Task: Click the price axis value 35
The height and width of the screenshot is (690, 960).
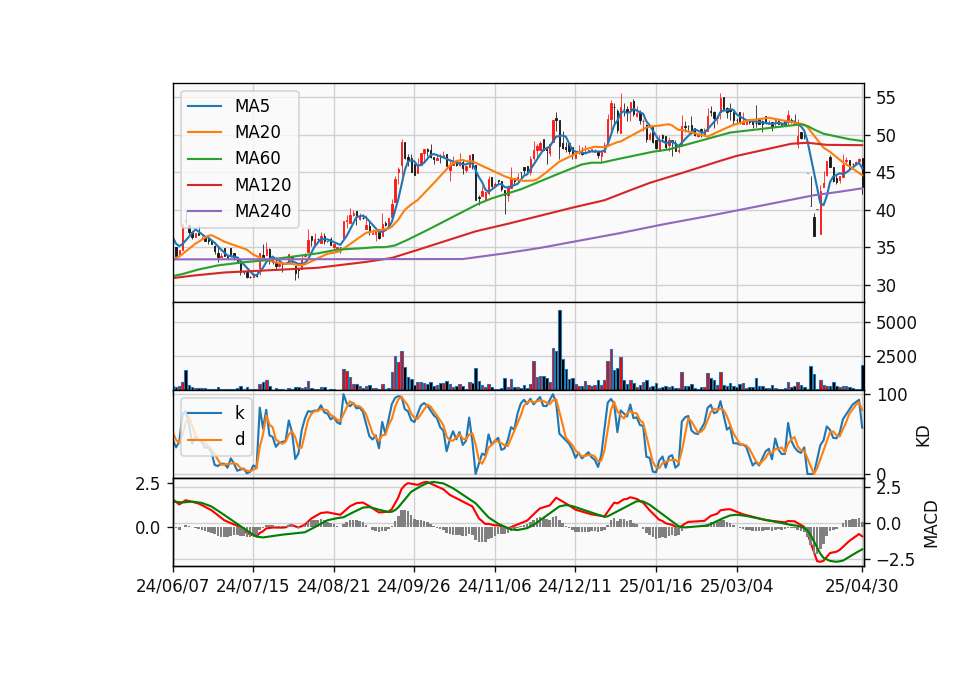Action: pos(885,248)
